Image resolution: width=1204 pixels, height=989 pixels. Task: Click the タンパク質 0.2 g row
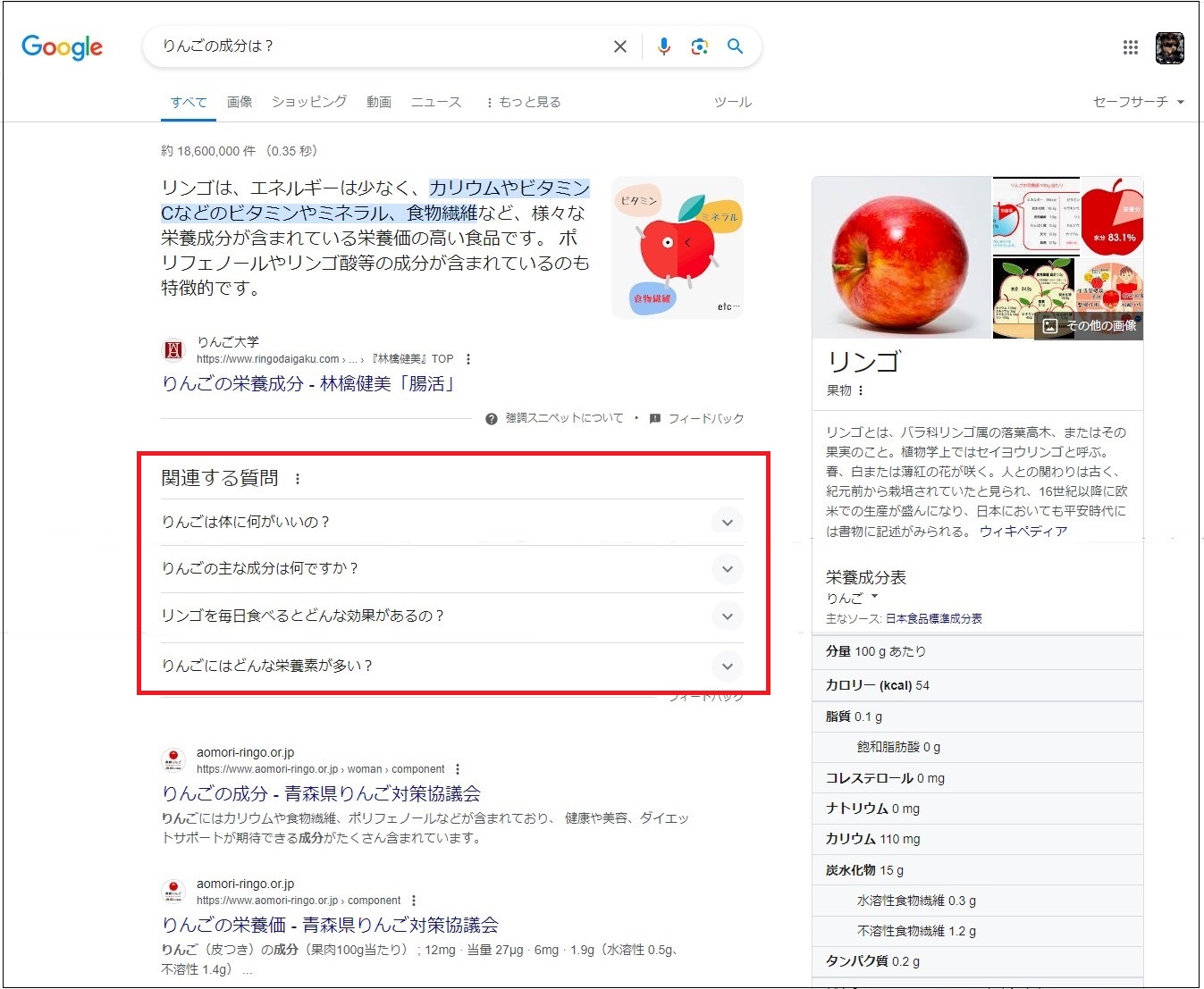[x=978, y=961]
